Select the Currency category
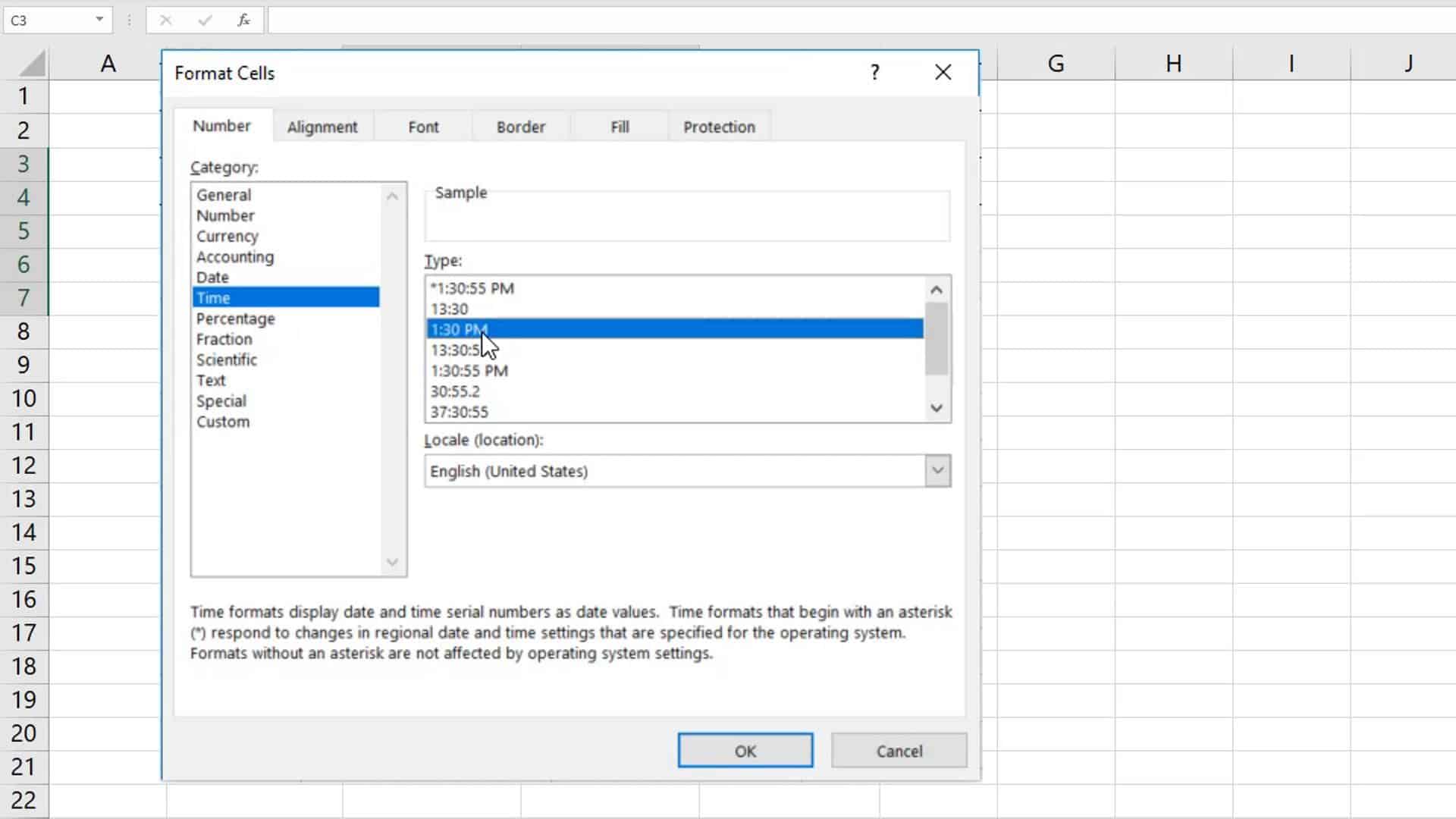 pyautogui.click(x=227, y=236)
